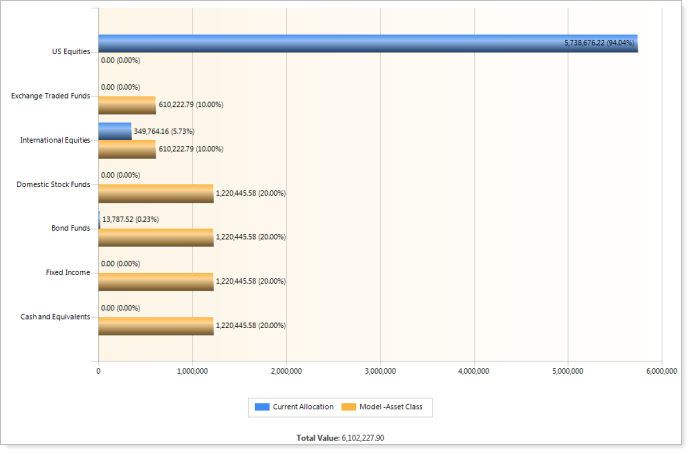Screen dimensions: 691x454
Task: Click the US Equities category label
Action: point(71,51)
